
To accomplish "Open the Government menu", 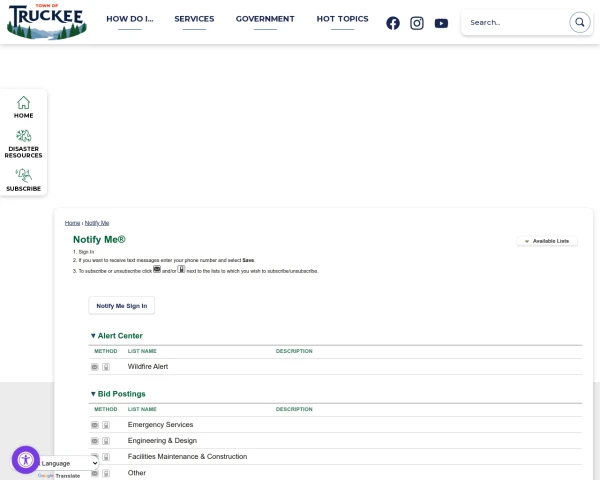I will 265,19.
